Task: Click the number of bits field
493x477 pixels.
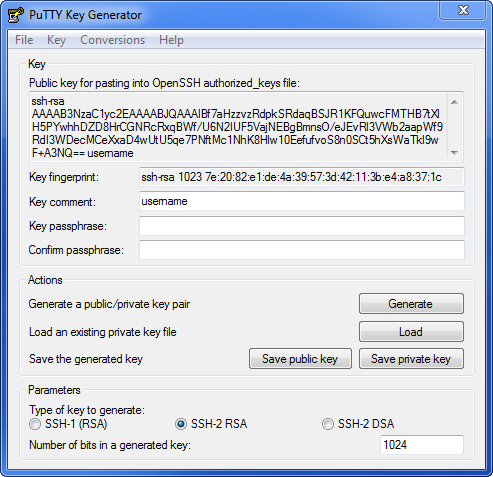Action: click(x=422, y=445)
